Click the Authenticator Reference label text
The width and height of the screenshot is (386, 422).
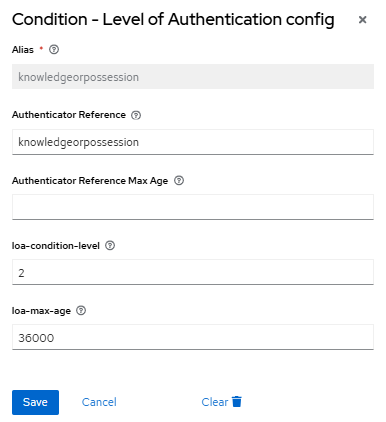pyautogui.click(x=69, y=115)
